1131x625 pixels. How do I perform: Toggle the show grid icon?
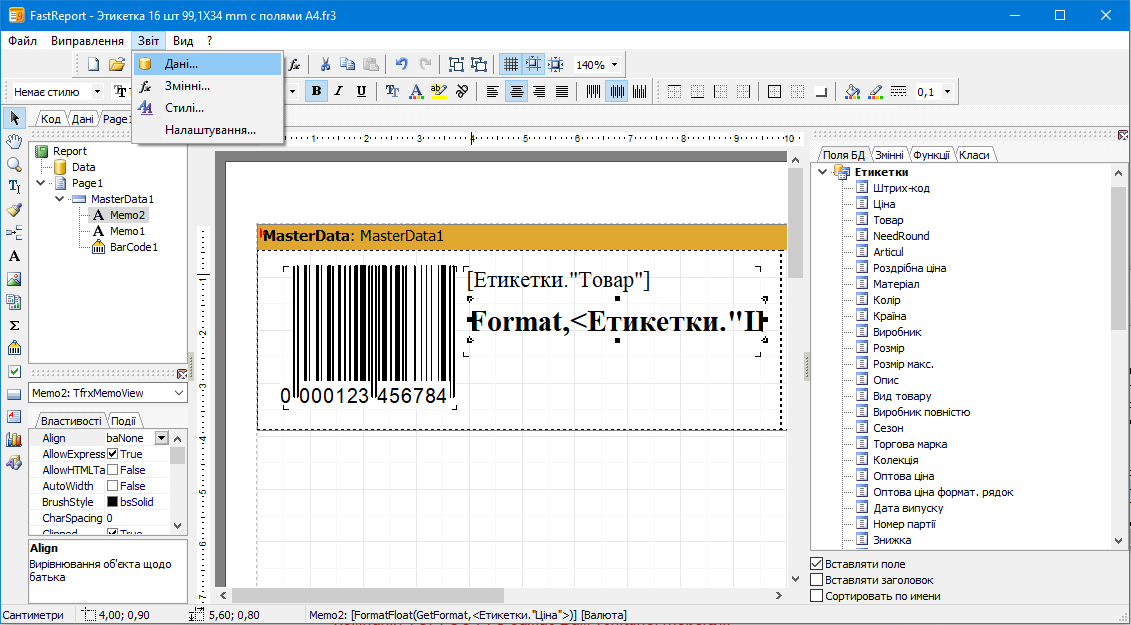click(512, 63)
